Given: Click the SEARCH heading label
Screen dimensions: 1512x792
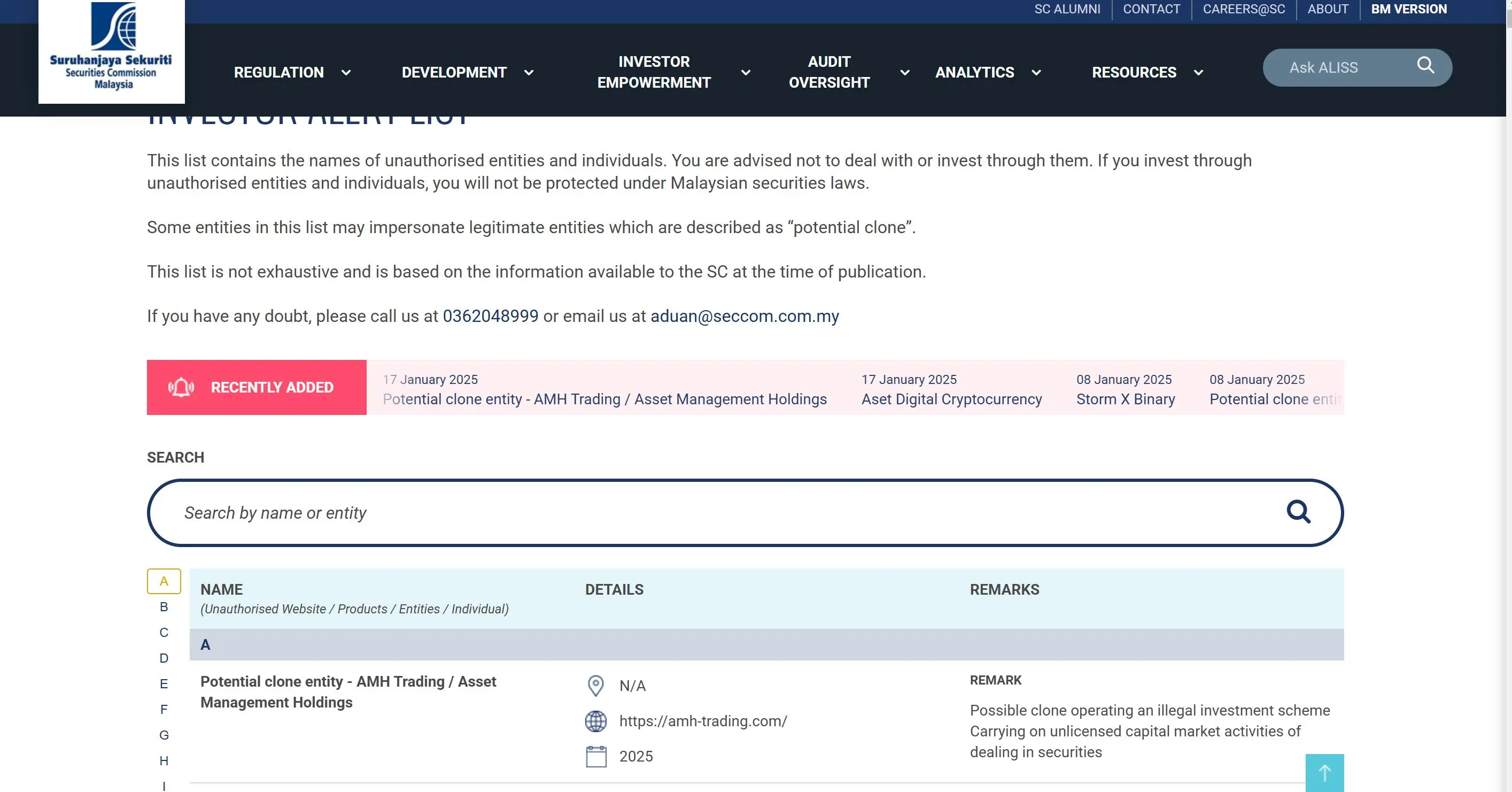Looking at the screenshot, I should coord(175,457).
